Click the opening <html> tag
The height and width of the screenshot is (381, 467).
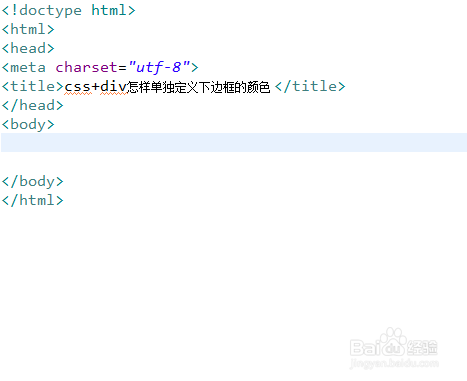28,29
